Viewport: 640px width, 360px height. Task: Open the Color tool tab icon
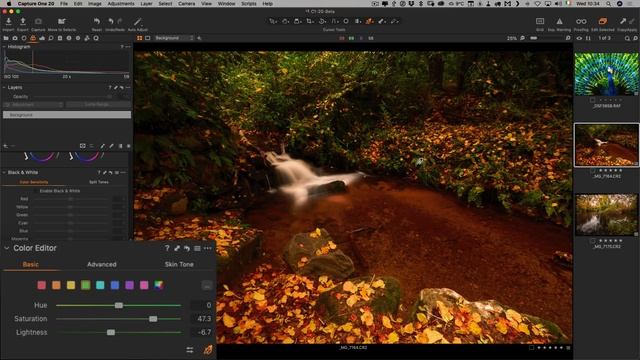pos(33,38)
